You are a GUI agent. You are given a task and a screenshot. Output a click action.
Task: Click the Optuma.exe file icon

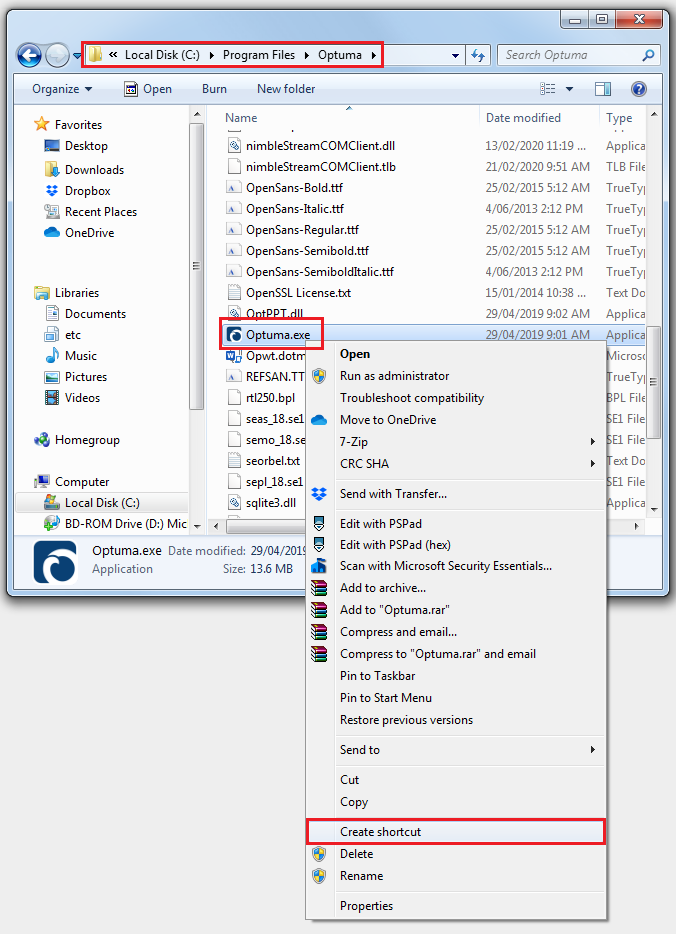235,335
